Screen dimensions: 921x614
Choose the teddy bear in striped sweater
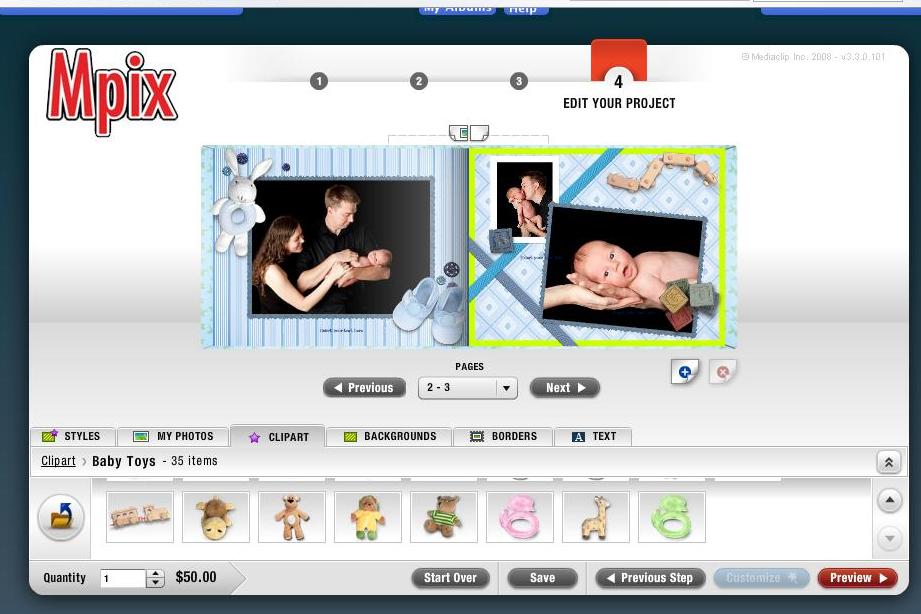tap(444, 517)
